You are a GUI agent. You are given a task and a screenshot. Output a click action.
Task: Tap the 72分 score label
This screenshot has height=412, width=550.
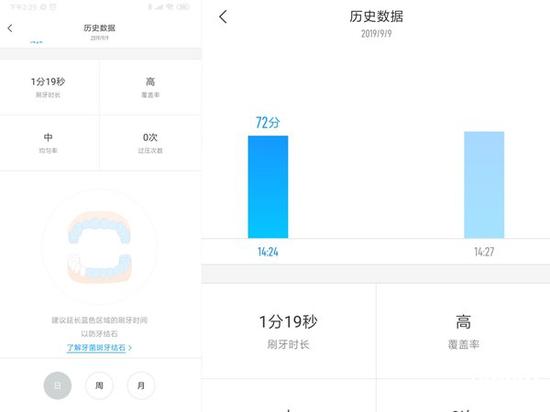268,122
